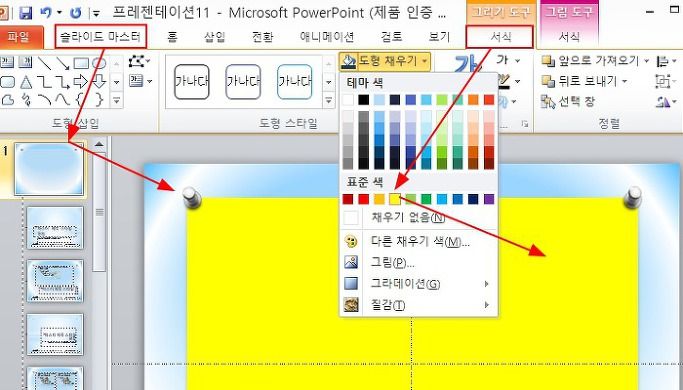Switch to the 슬라이드 마스터 tab
The height and width of the screenshot is (390, 683).
pos(101,36)
